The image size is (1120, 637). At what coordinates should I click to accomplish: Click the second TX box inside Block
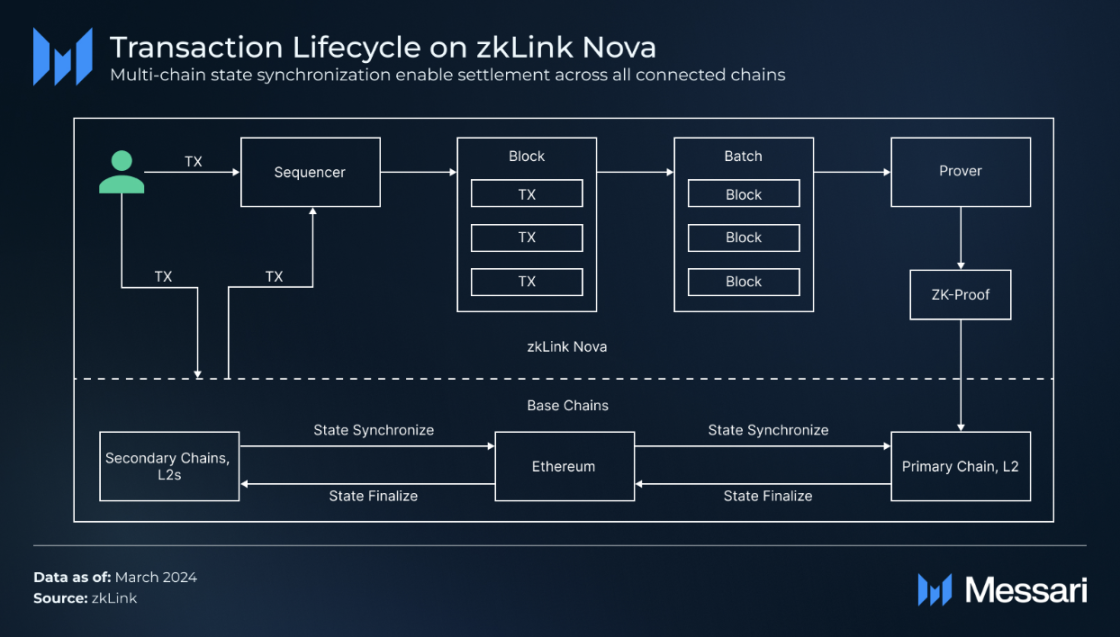pos(527,238)
